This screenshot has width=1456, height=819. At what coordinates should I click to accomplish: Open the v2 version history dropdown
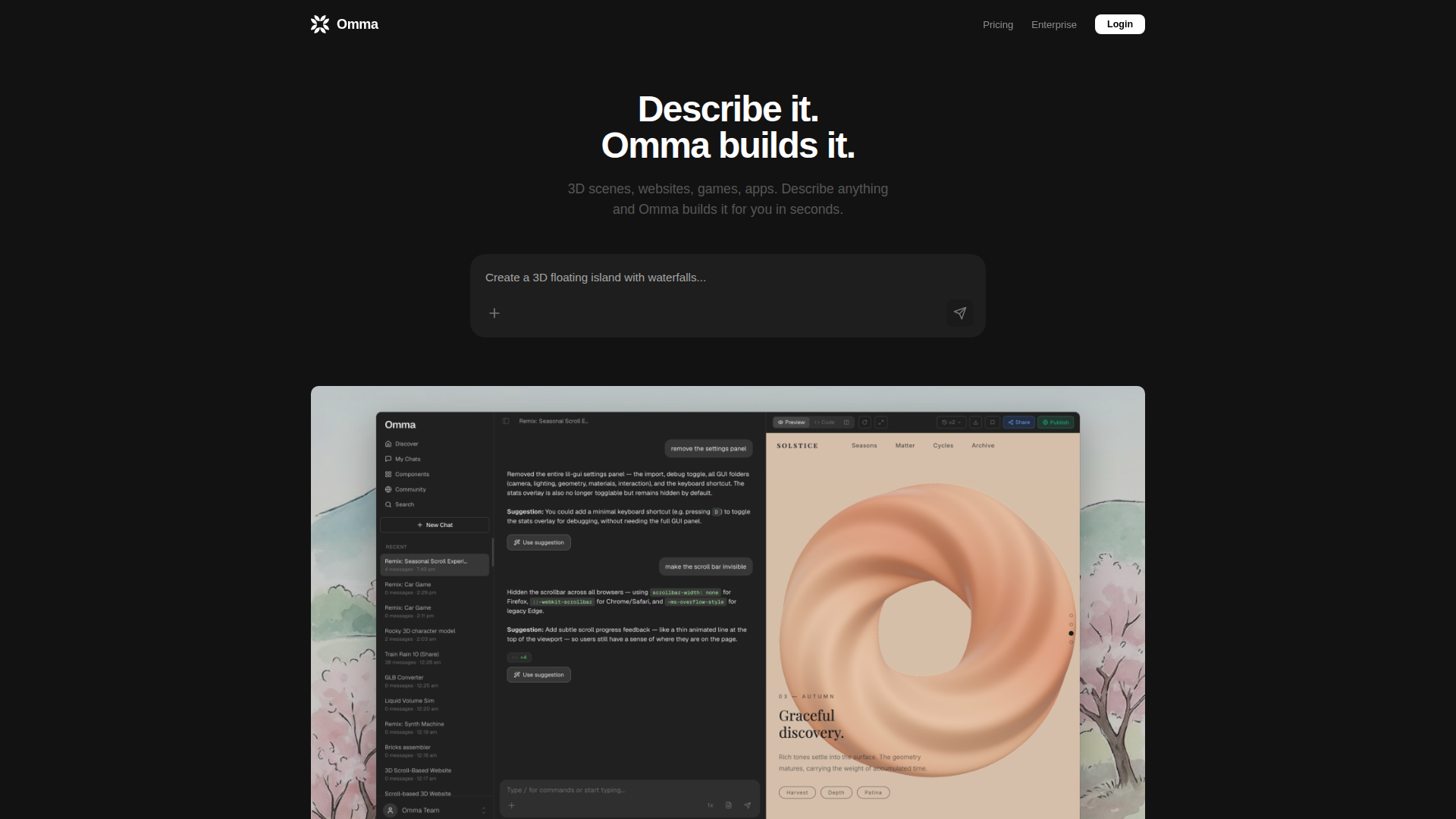952,422
